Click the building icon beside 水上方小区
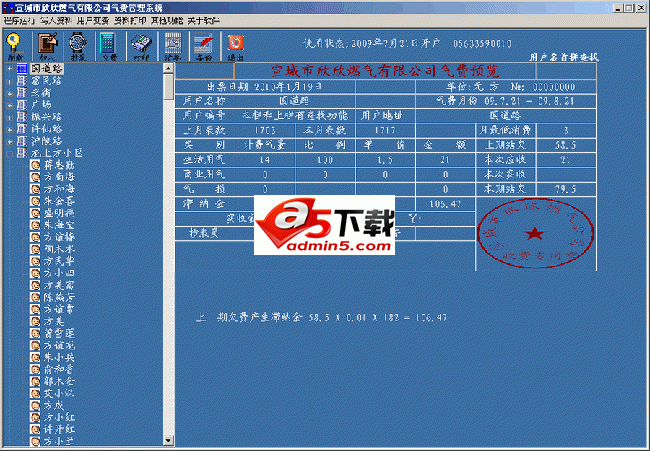The width and height of the screenshot is (650, 451). coord(22,153)
